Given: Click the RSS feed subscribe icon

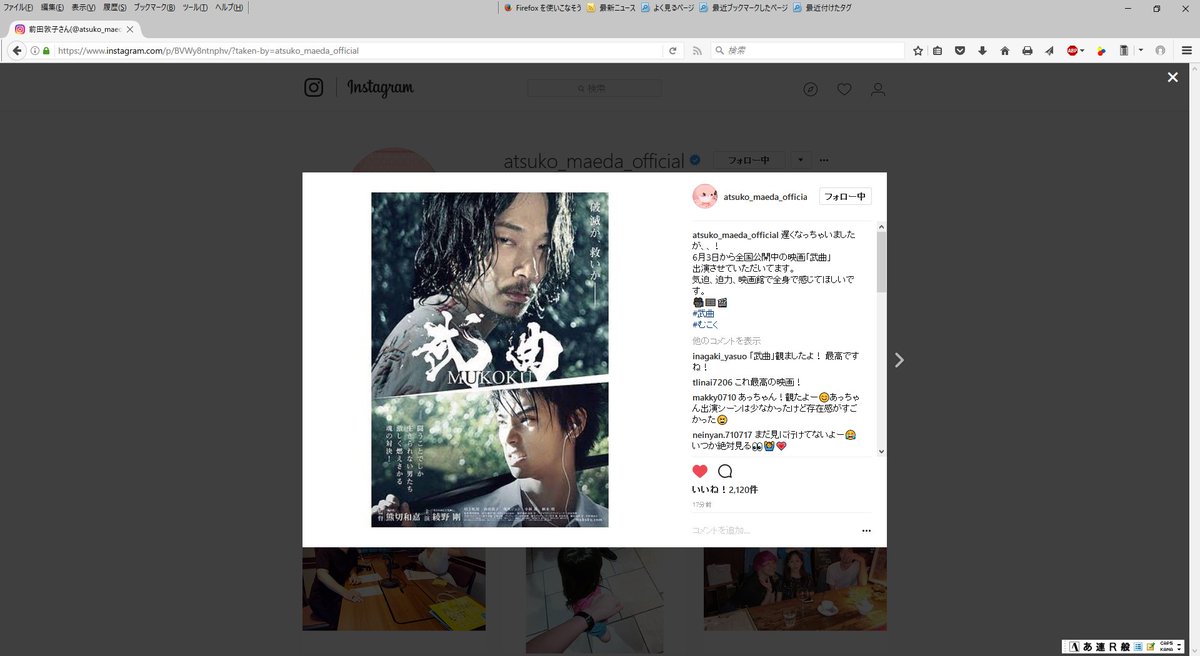Looking at the screenshot, I should pos(697,50).
